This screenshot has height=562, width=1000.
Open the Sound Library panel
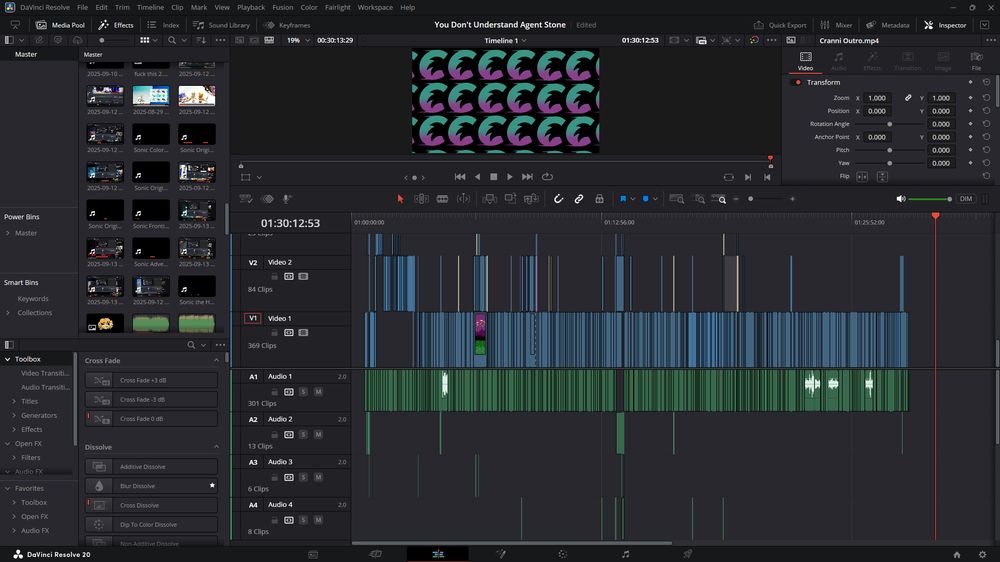click(x=222, y=25)
